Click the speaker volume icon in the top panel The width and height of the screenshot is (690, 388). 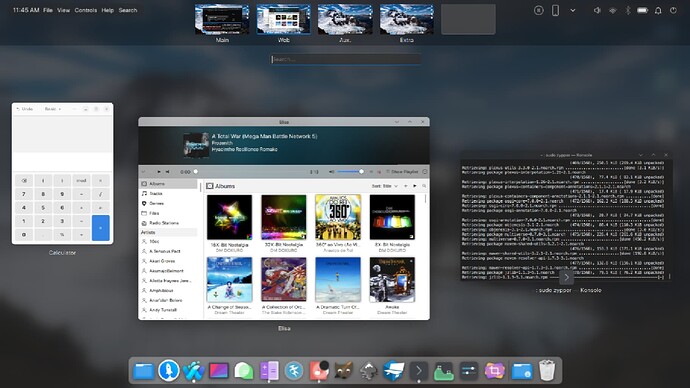(x=597, y=10)
